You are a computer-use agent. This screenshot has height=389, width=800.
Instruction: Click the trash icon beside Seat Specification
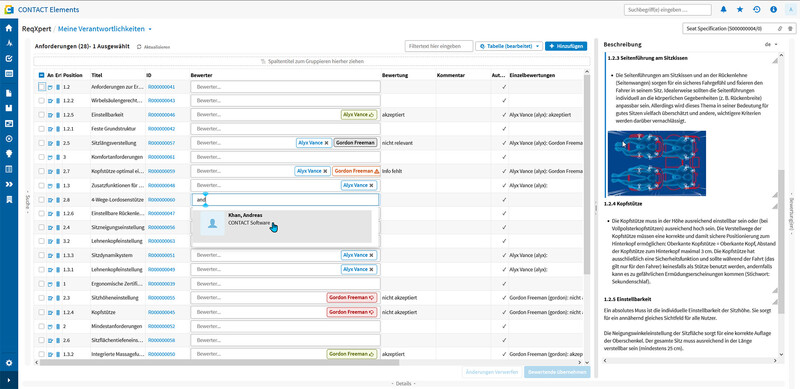pyautogui.click(x=789, y=29)
